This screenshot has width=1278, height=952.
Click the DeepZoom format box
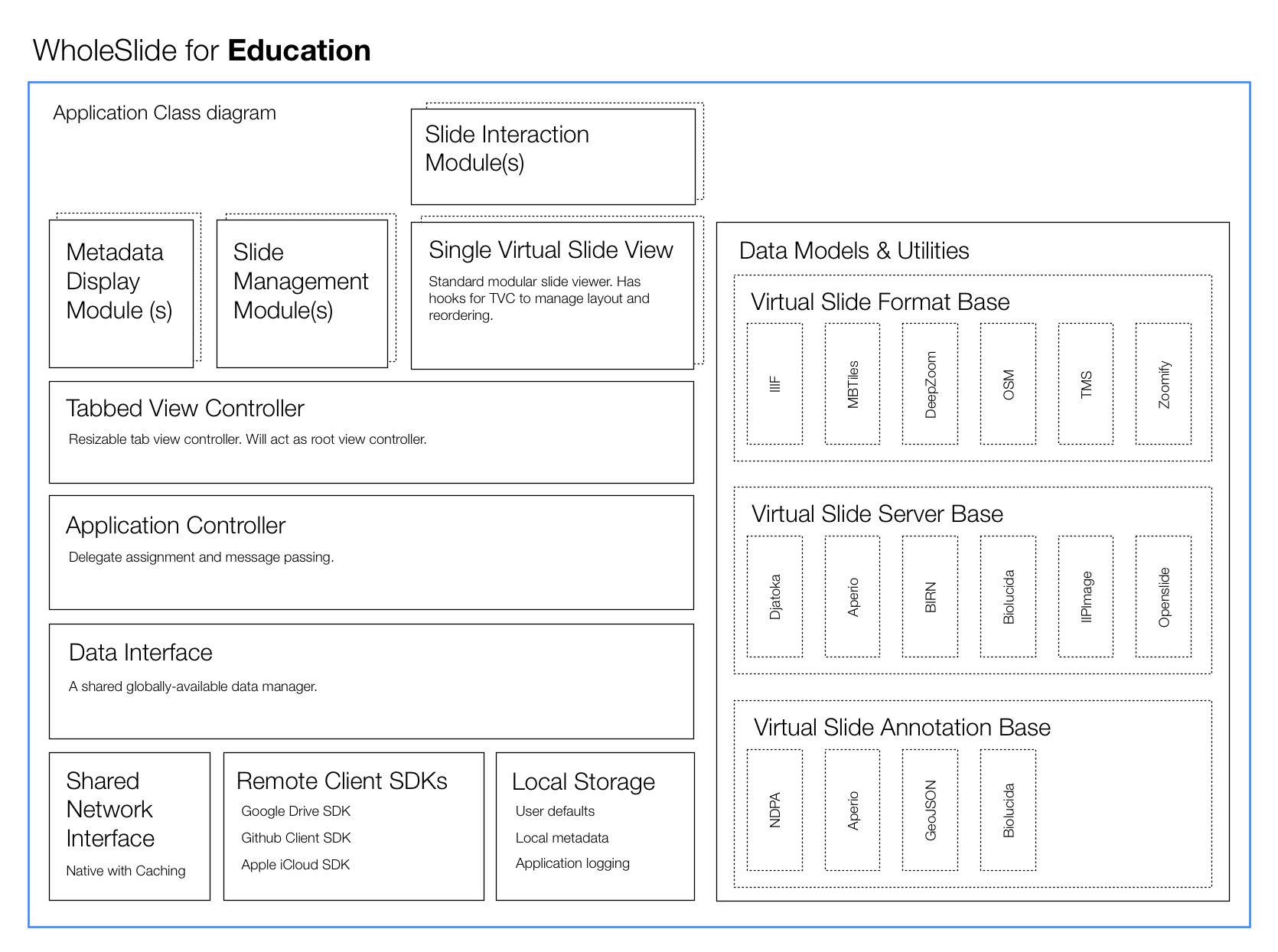(930, 383)
